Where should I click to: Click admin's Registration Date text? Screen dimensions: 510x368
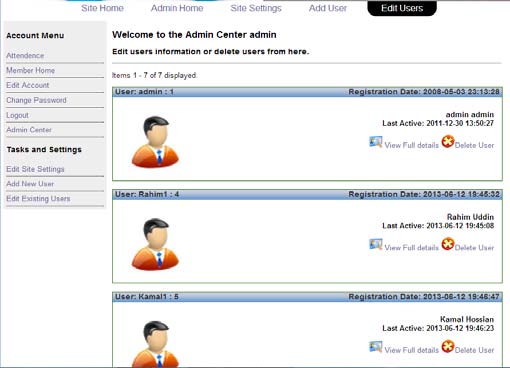coord(424,92)
